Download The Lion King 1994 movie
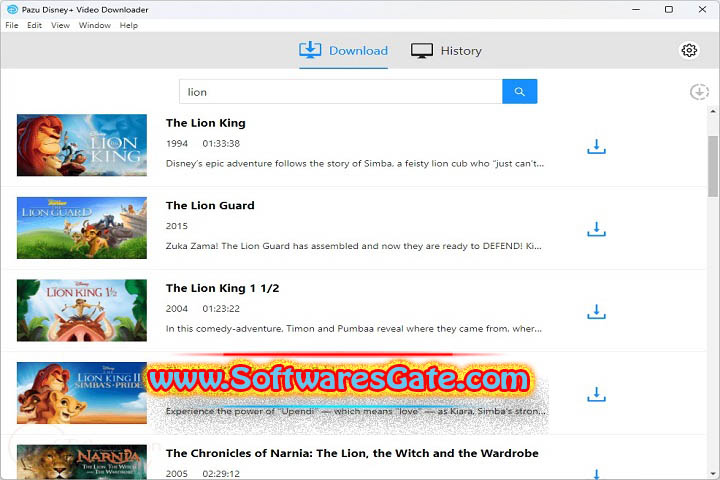Screen dimensions: 720x480 (x=596, y=147)
